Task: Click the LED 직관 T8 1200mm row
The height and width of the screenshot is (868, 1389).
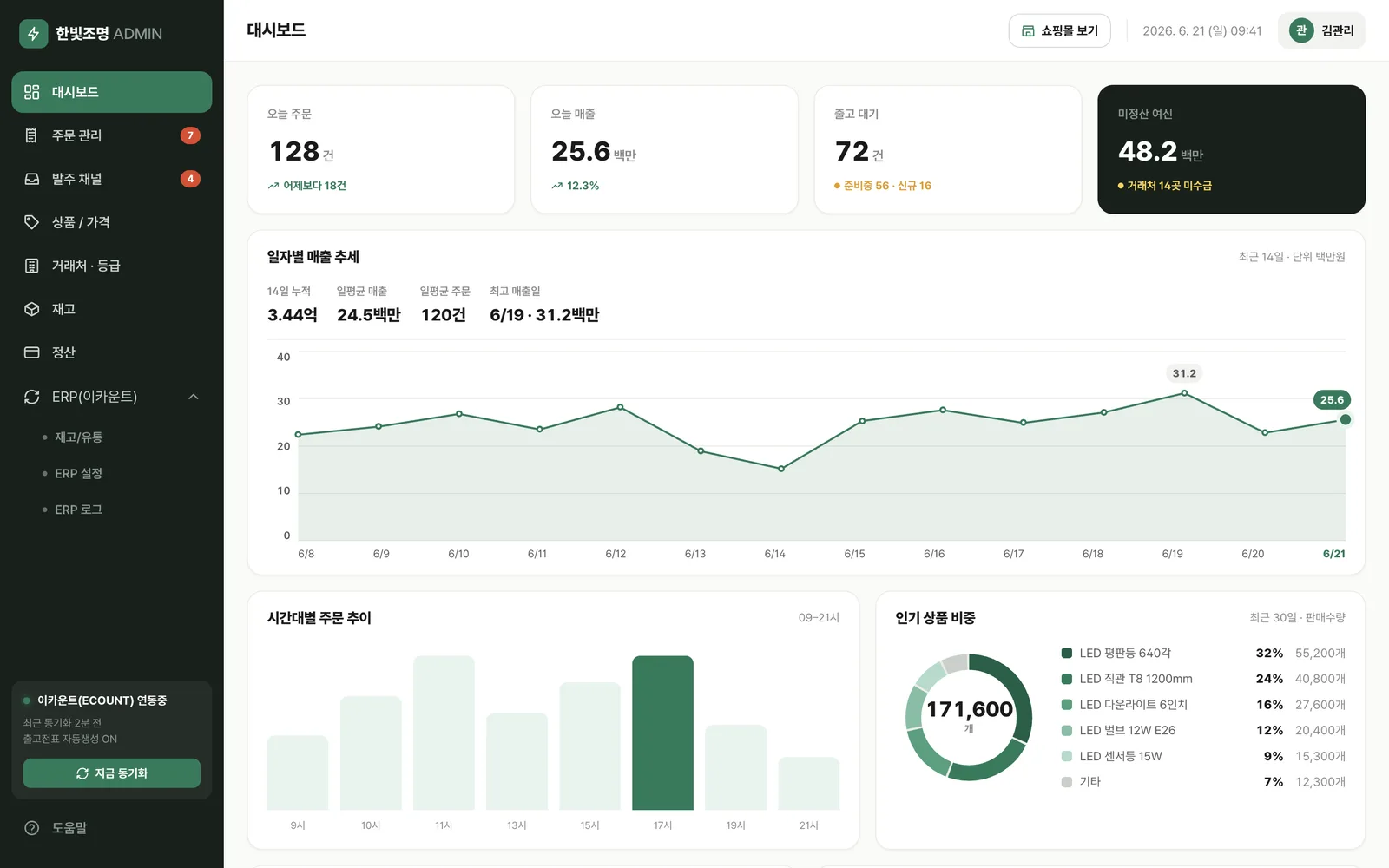Action: 1203,679
